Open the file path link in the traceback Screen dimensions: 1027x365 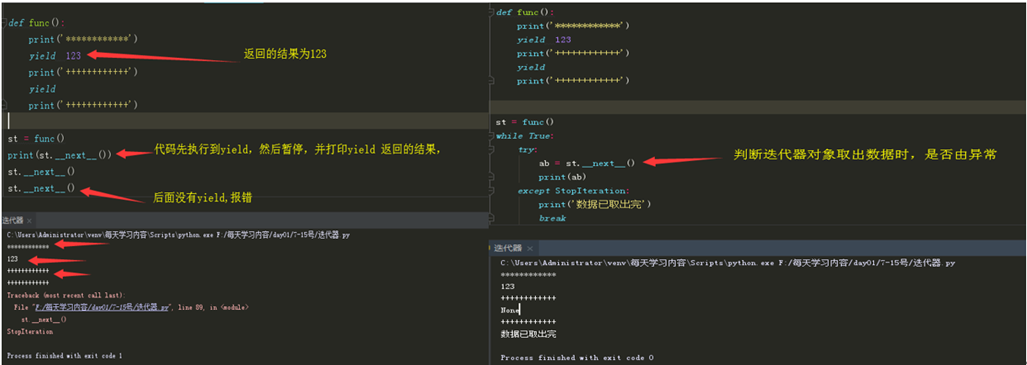(x=102, y=307)
